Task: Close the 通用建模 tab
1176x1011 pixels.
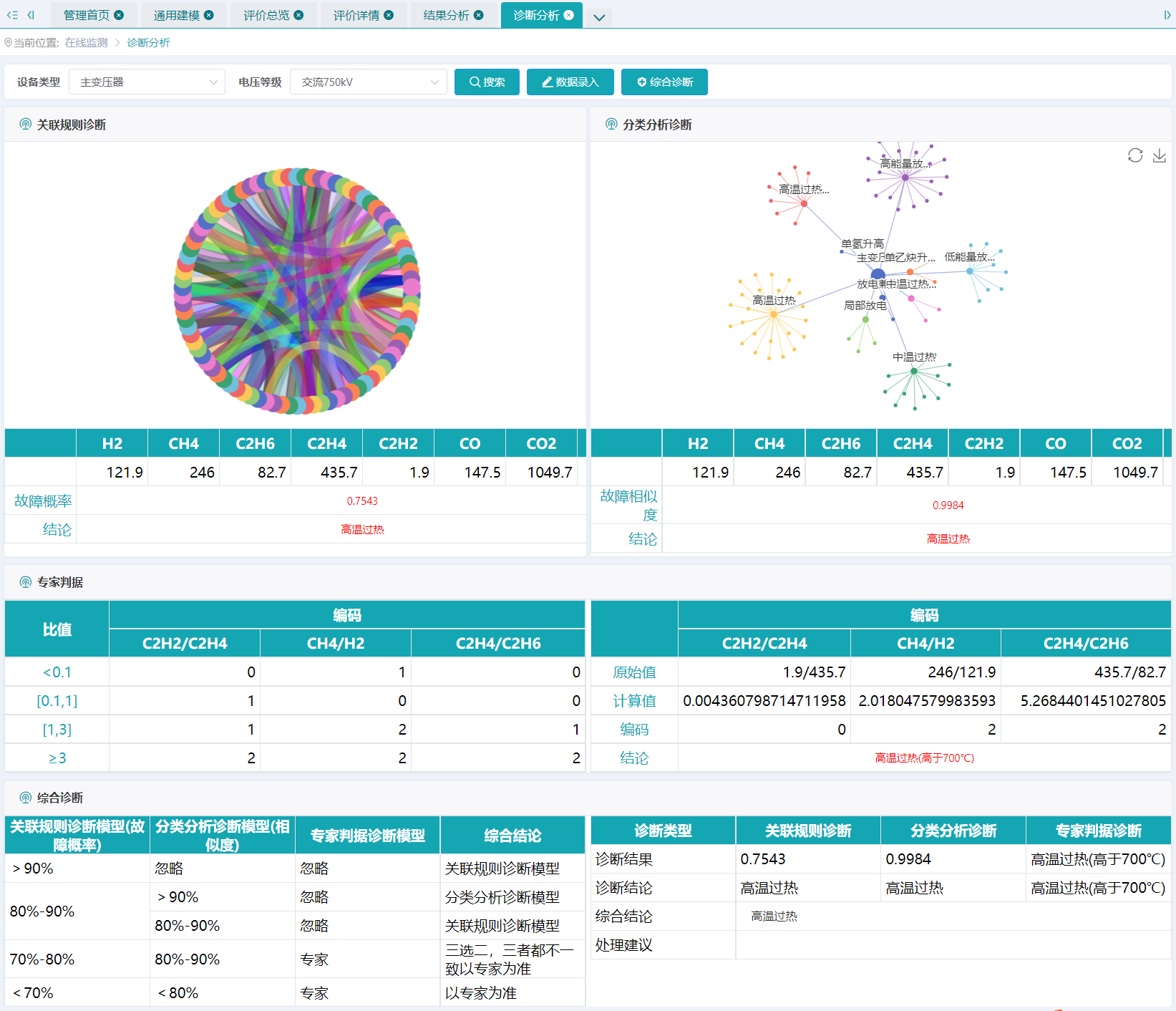Action: [209, 15]
